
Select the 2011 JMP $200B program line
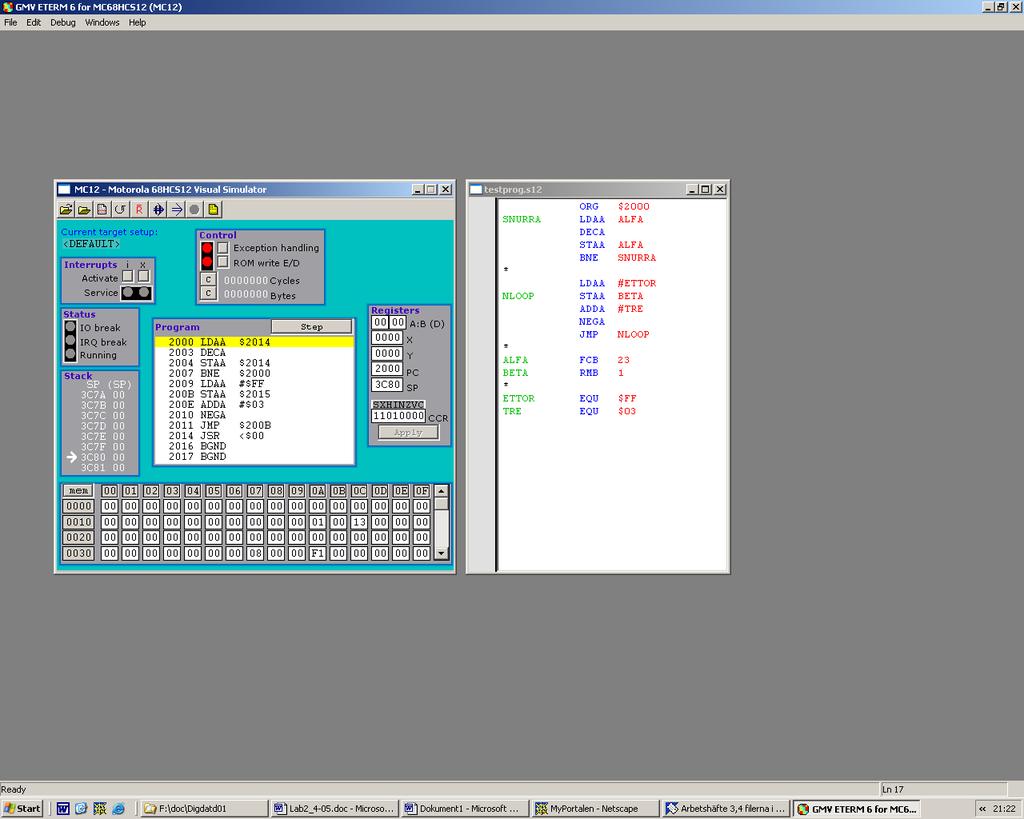[x=254, y=425]
